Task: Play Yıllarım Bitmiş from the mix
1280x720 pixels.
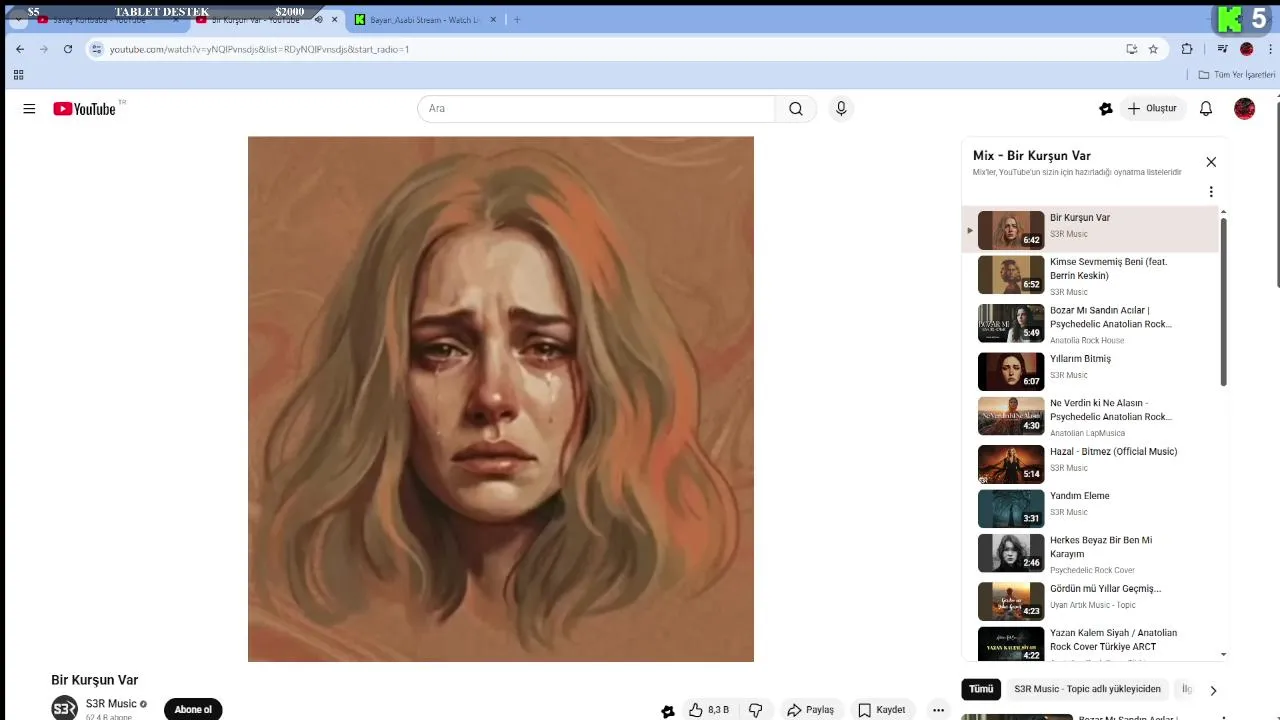Action: coord(1092,371)
